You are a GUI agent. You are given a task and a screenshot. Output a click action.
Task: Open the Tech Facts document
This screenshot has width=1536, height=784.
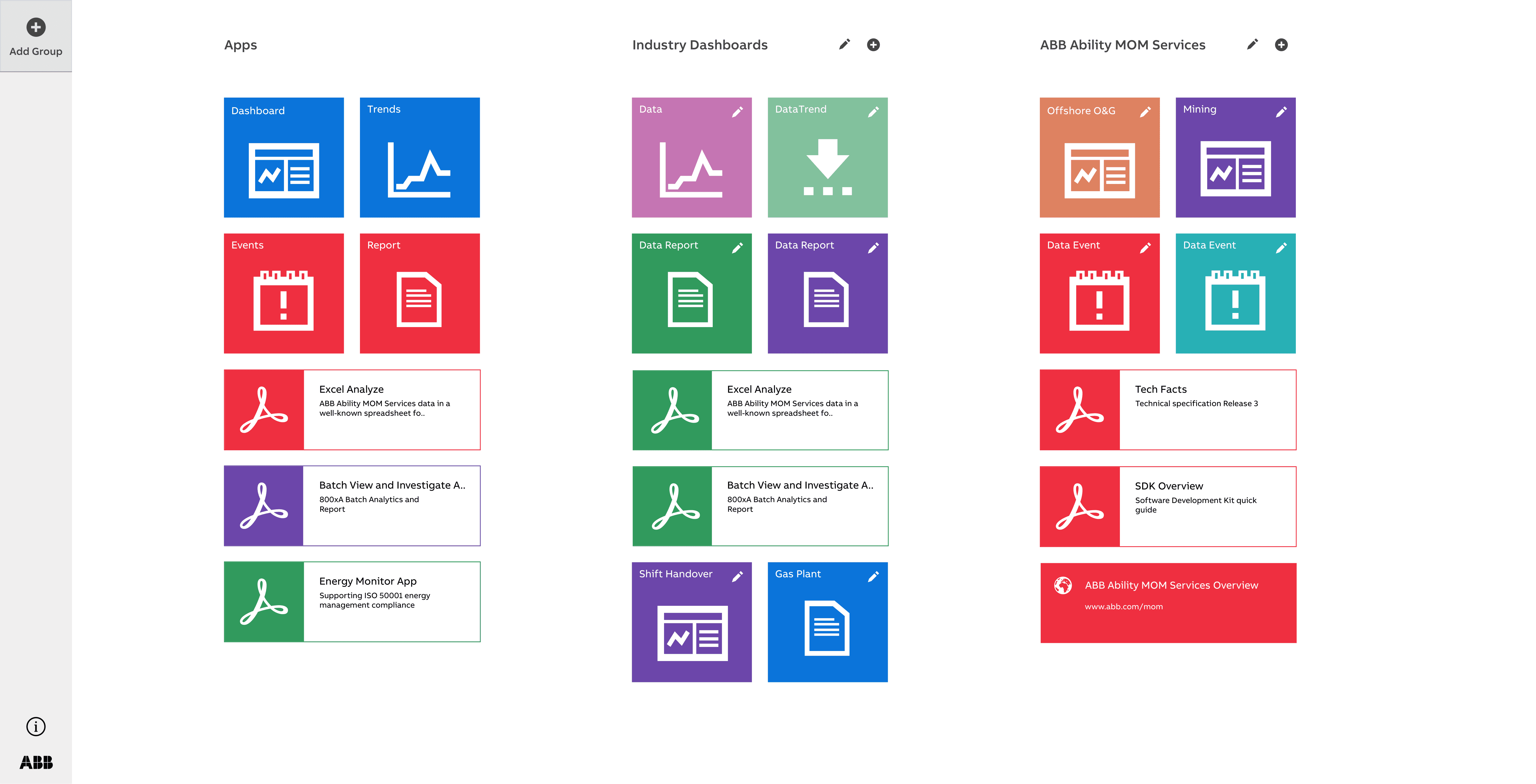click(1167, 410)
